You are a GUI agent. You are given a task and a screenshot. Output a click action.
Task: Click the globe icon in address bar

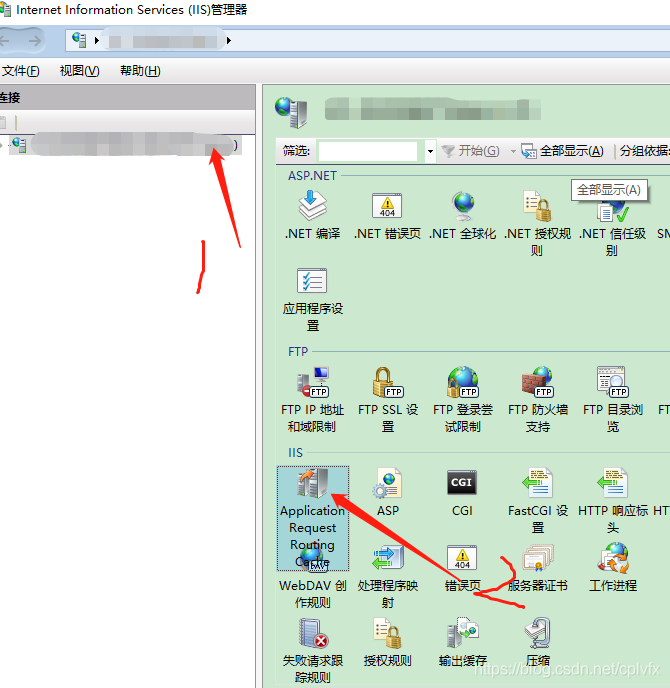point(79,40)
